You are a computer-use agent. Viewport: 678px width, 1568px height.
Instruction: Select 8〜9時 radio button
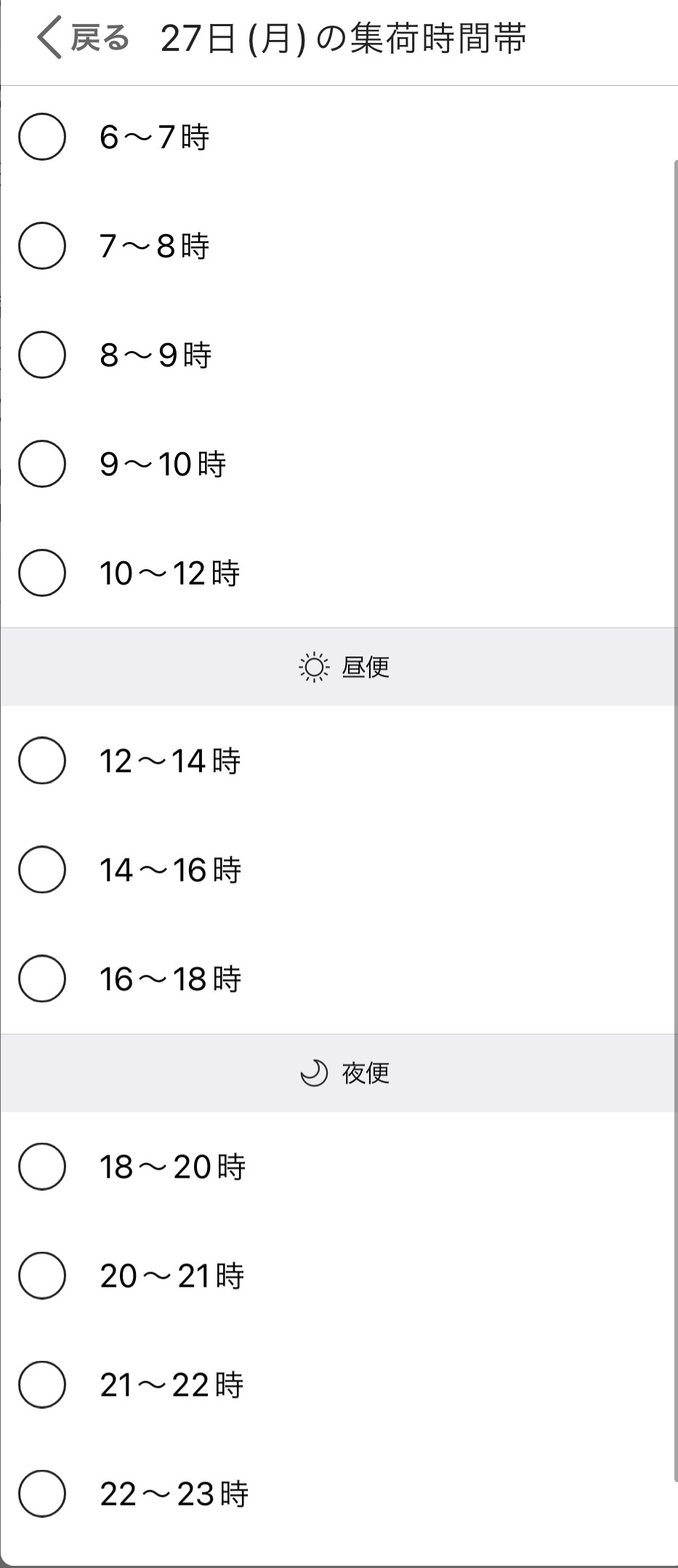pyautogui.click(x=42, y=355)
